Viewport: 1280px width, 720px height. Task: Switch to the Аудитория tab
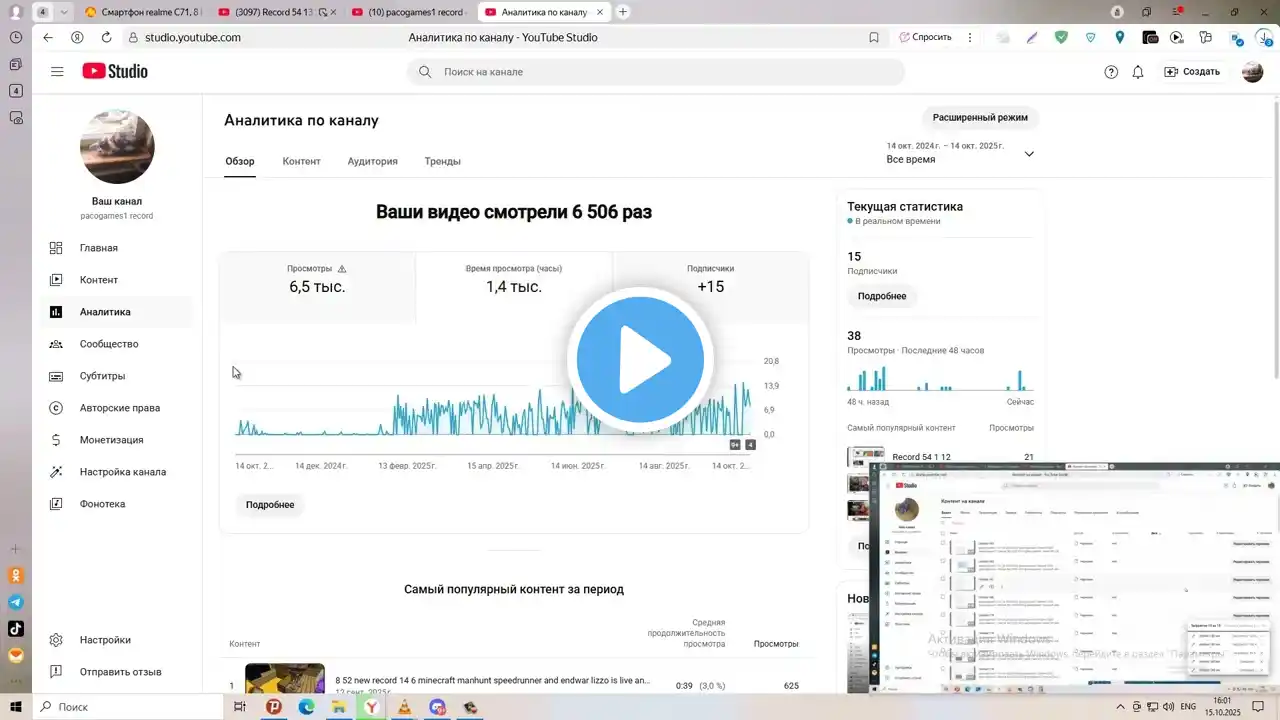click(372, 161)
